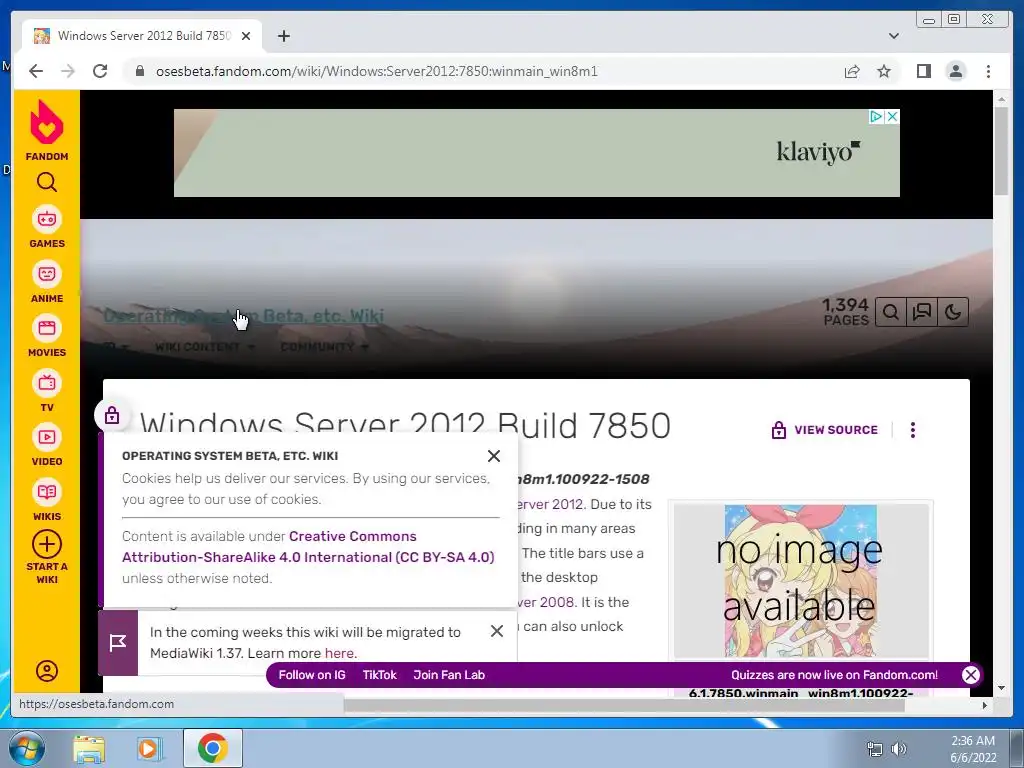Click horizontal scrollbar right arrow
The image size is (1024, 768).
[984, 705]
